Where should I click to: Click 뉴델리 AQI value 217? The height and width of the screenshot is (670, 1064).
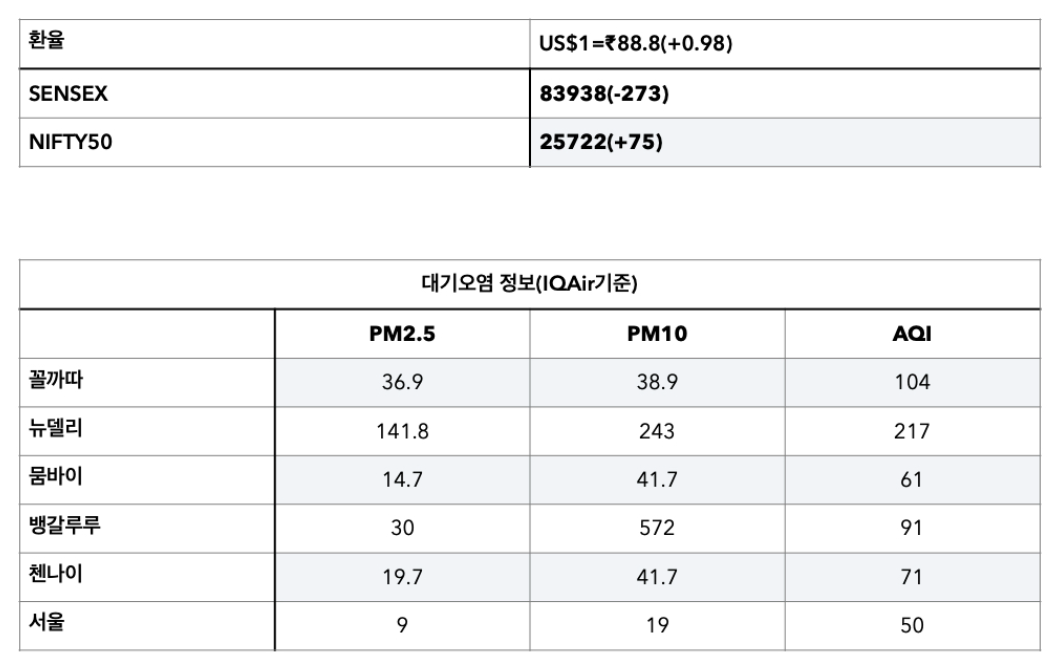click(911, 431)
